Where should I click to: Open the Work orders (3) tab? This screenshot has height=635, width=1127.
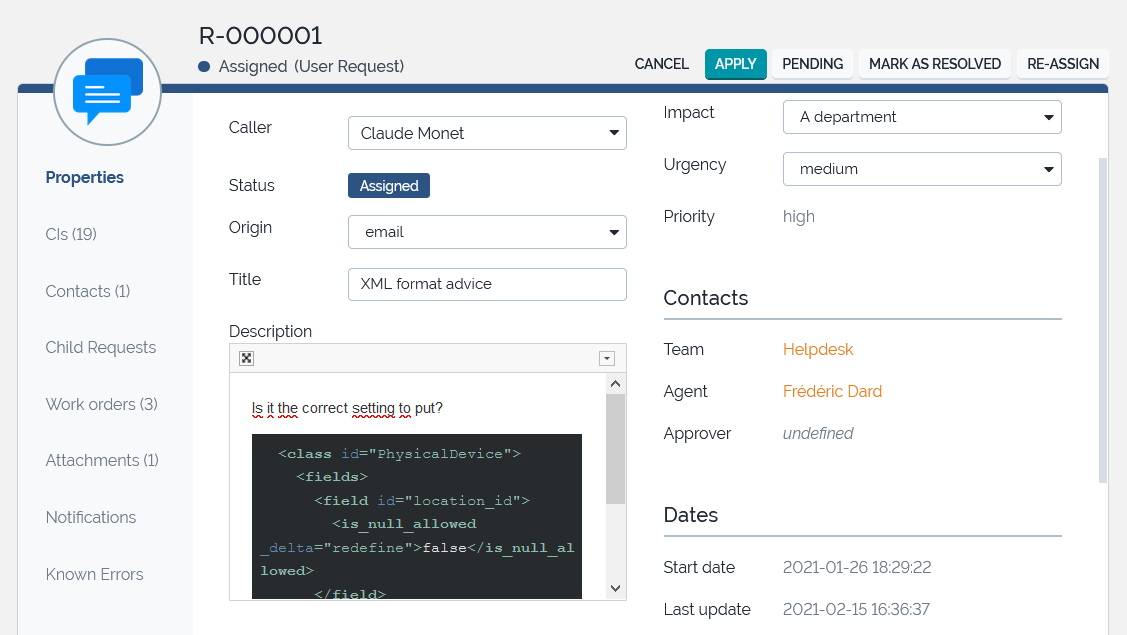click(x=101, y=404)
